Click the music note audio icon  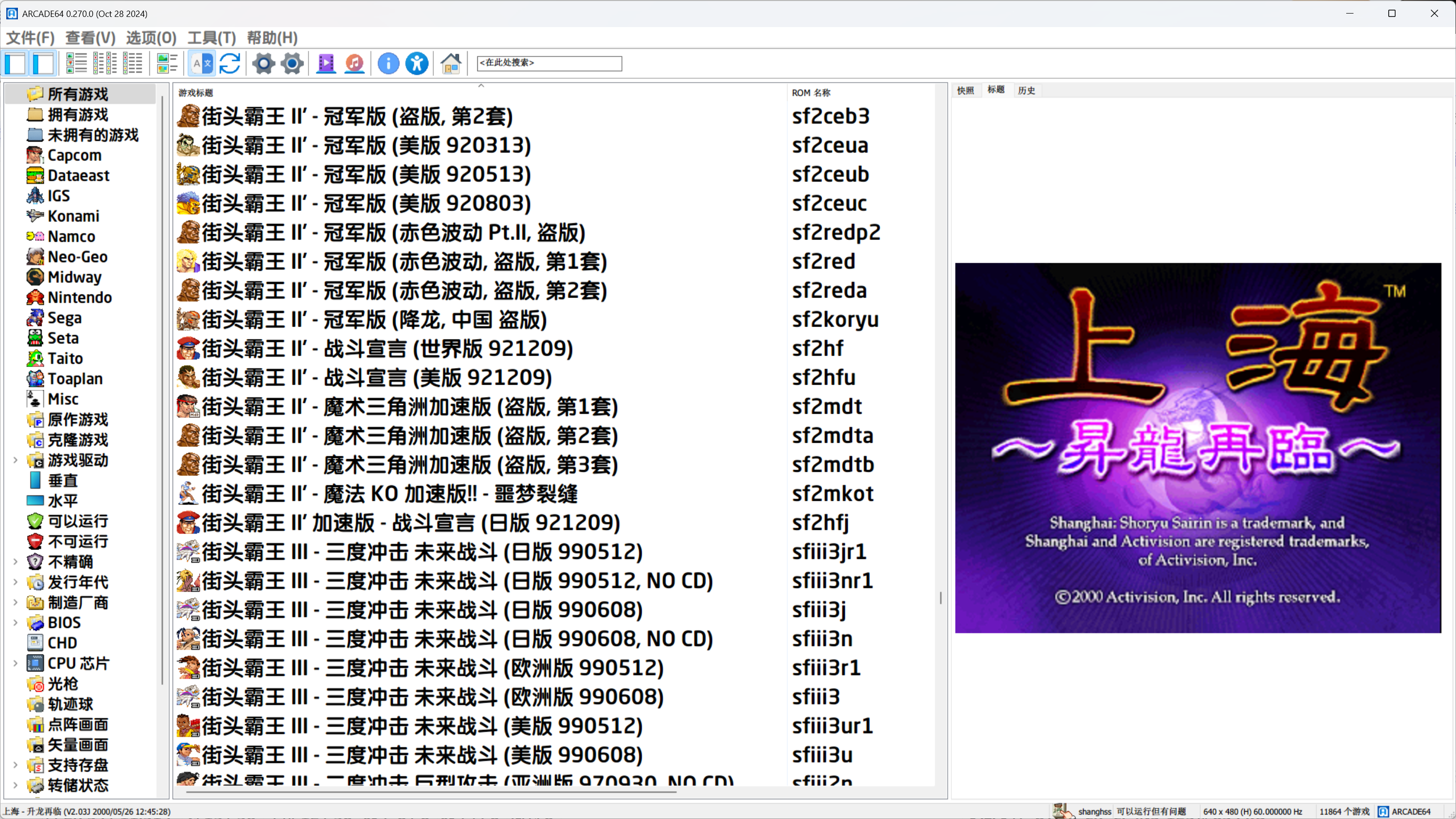(354, 63)
